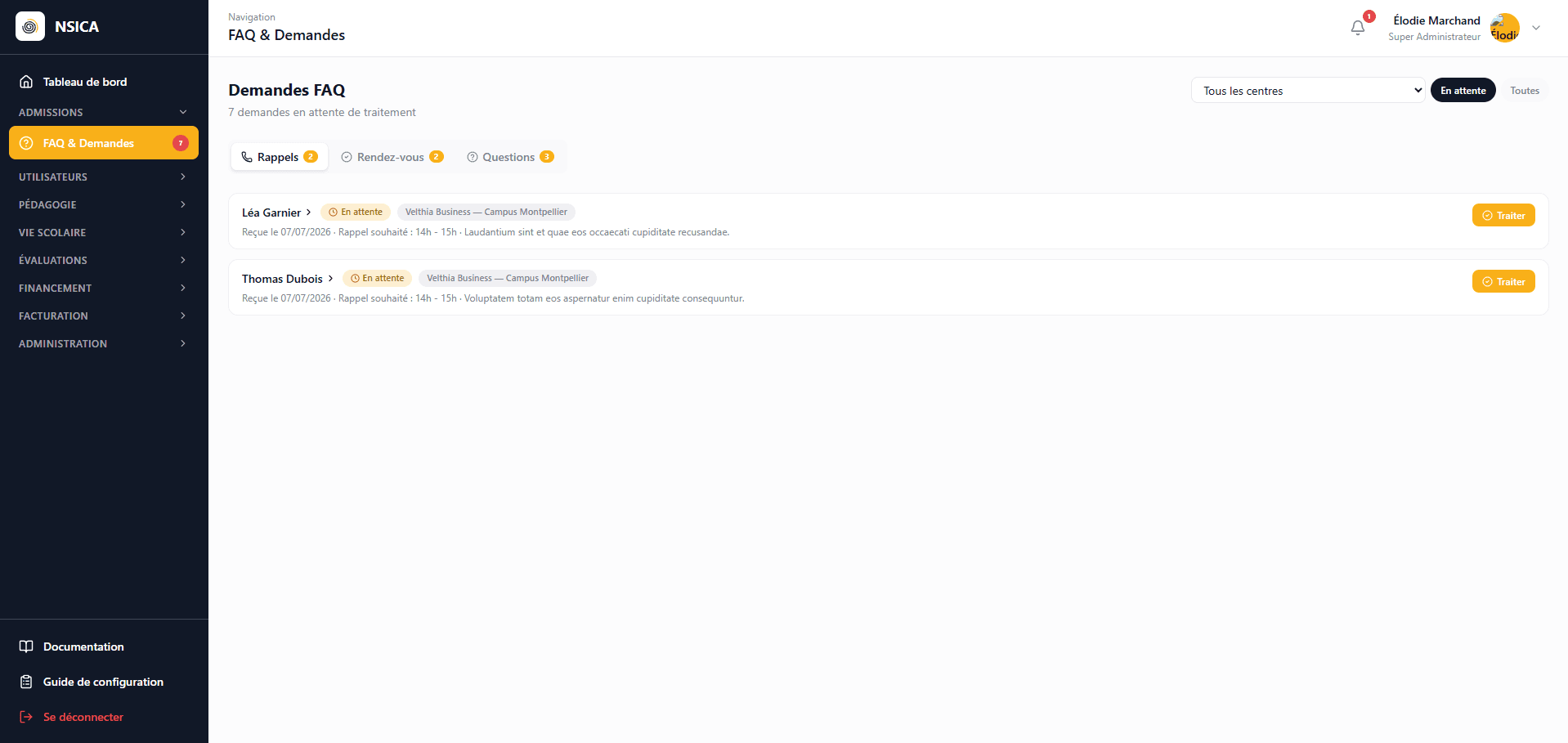Expand the ADMINISTRATION section
This screenshot has height=743, width=1568.
[x=104, y=343]
